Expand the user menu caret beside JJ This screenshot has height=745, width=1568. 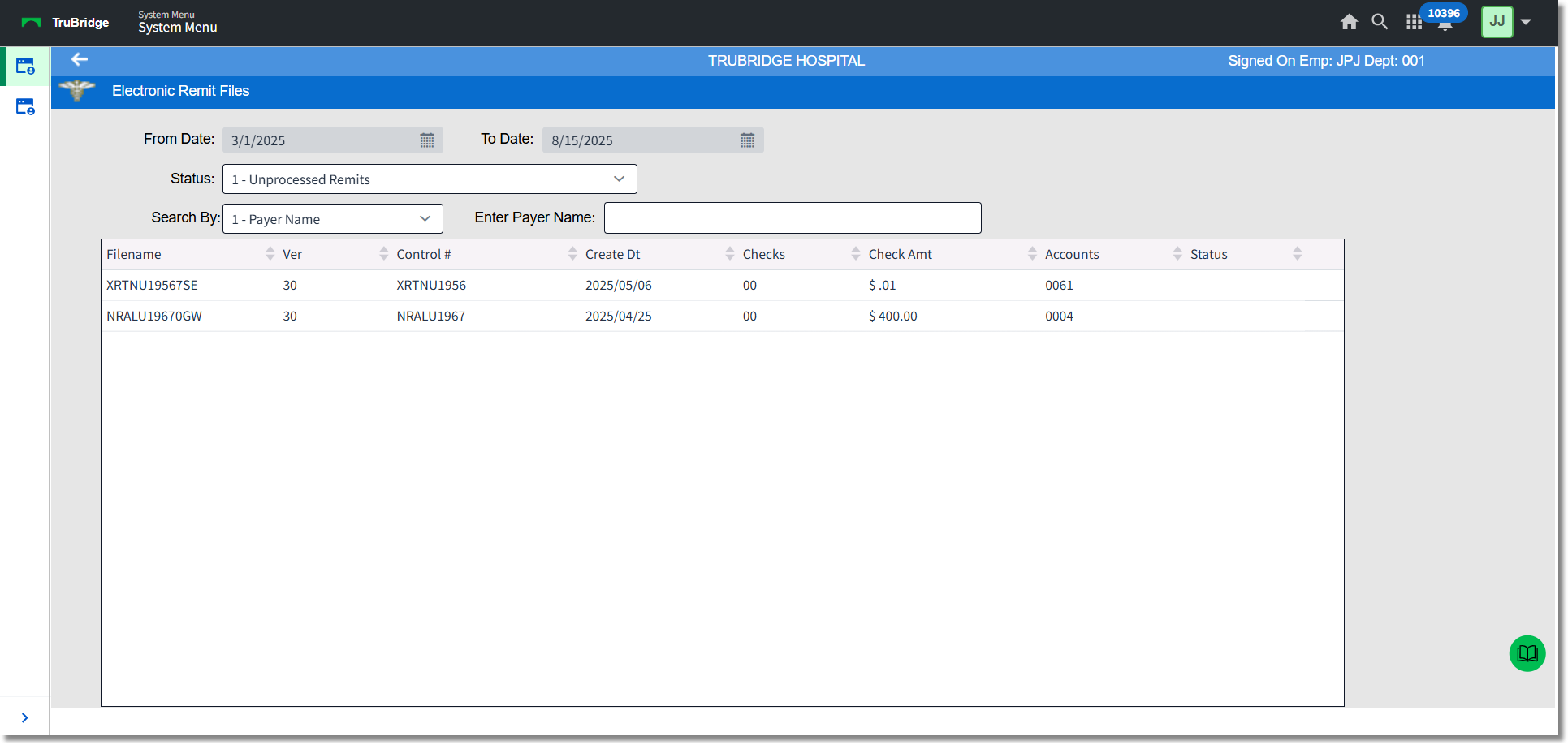pos(1526,22)
